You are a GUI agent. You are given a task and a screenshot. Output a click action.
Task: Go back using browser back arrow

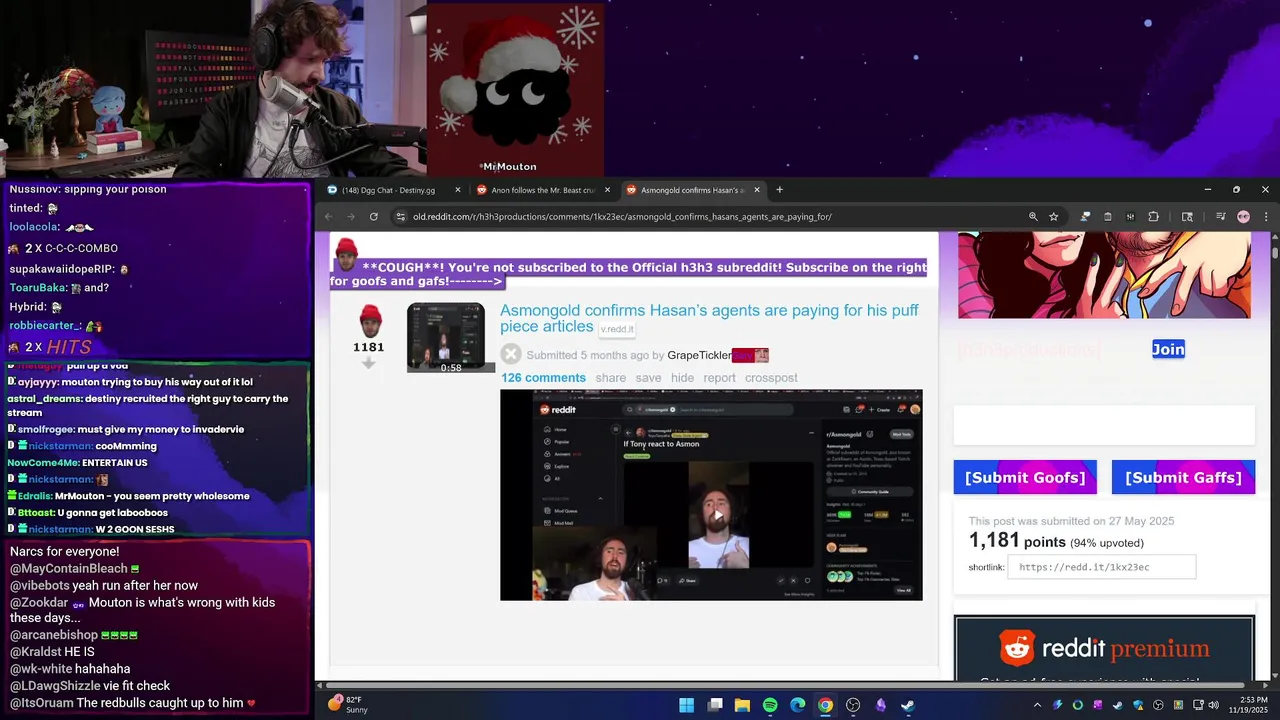(327, 216)
